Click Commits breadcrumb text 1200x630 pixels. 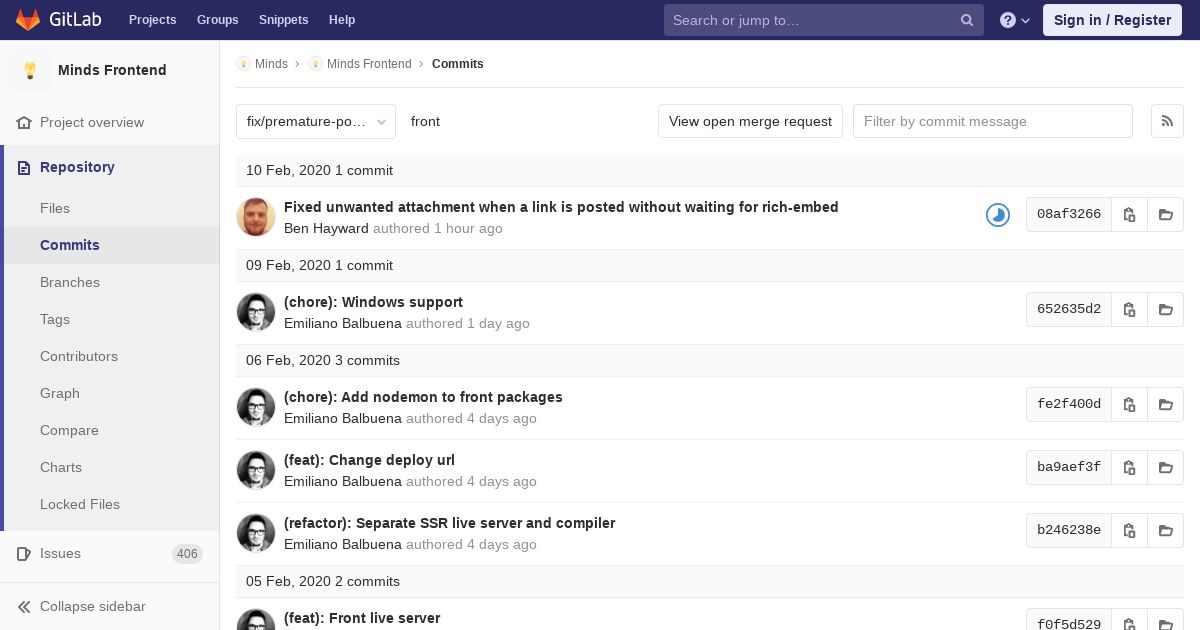pyautogui.click(x=458, y=64)
